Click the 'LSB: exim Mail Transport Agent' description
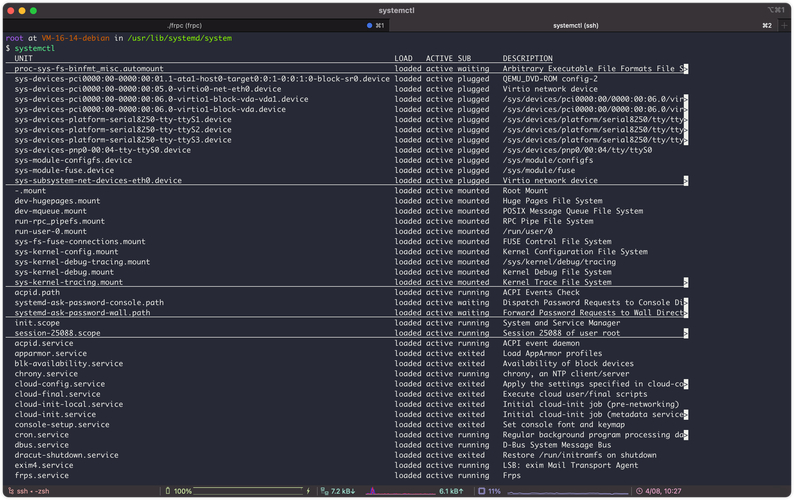Screen dimensions: 794x500 [570, 465]
